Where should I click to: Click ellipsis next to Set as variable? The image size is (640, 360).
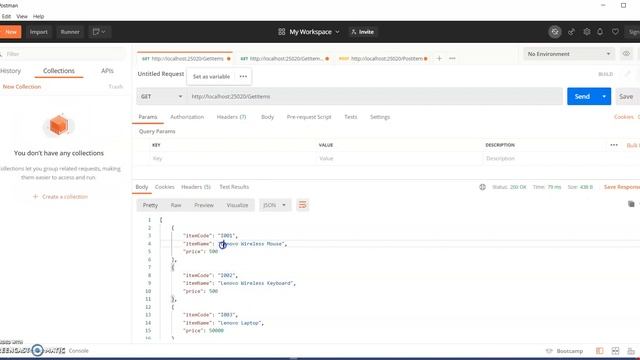point(243,76)
